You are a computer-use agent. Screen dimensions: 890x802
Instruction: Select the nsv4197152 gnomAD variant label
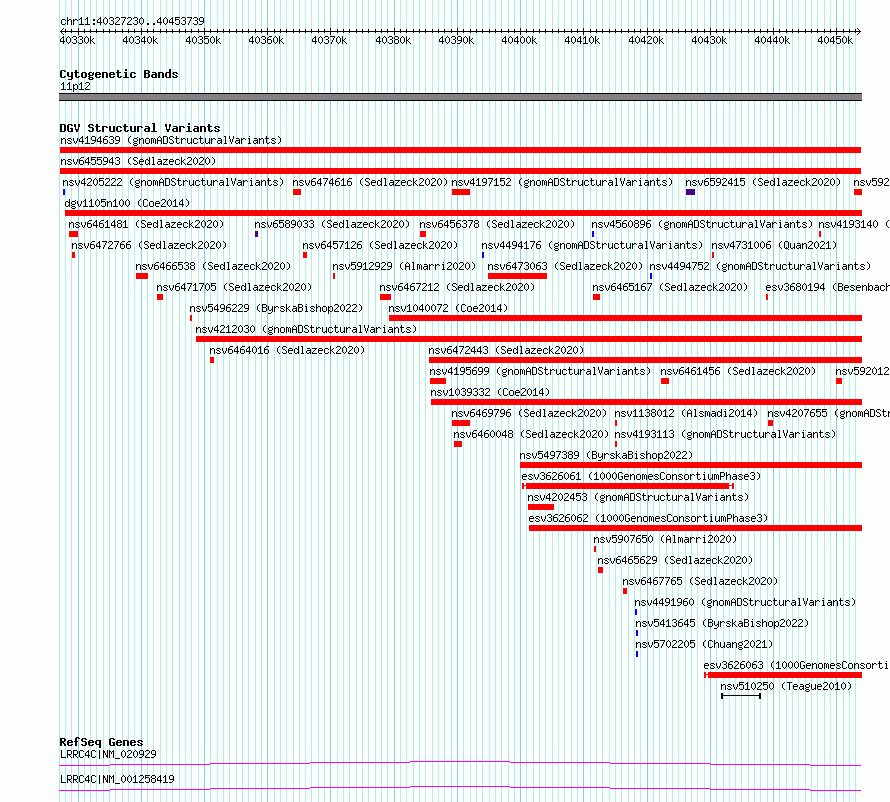point(562,182)
